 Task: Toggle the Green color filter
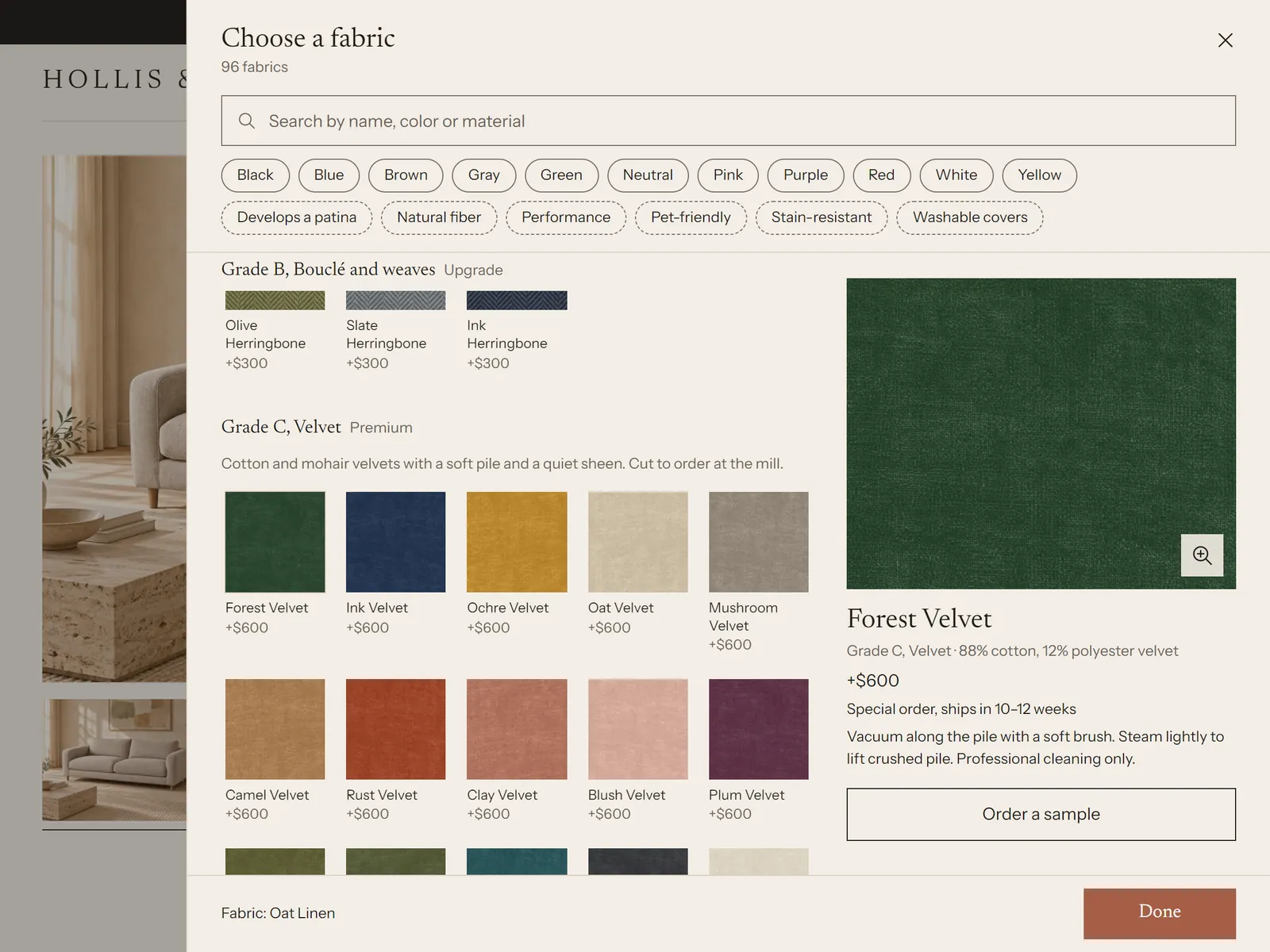561,175
